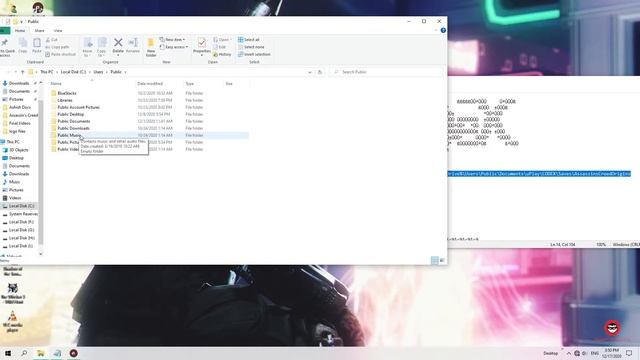640x360 pixels.
Task: Open the Copy to dropdown
Action: click(x=102, y=47)
